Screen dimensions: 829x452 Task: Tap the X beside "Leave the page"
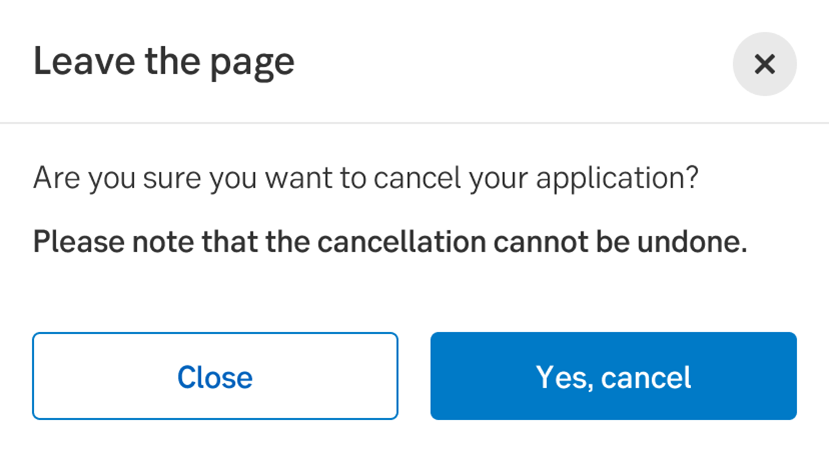(x=764, y=65)
